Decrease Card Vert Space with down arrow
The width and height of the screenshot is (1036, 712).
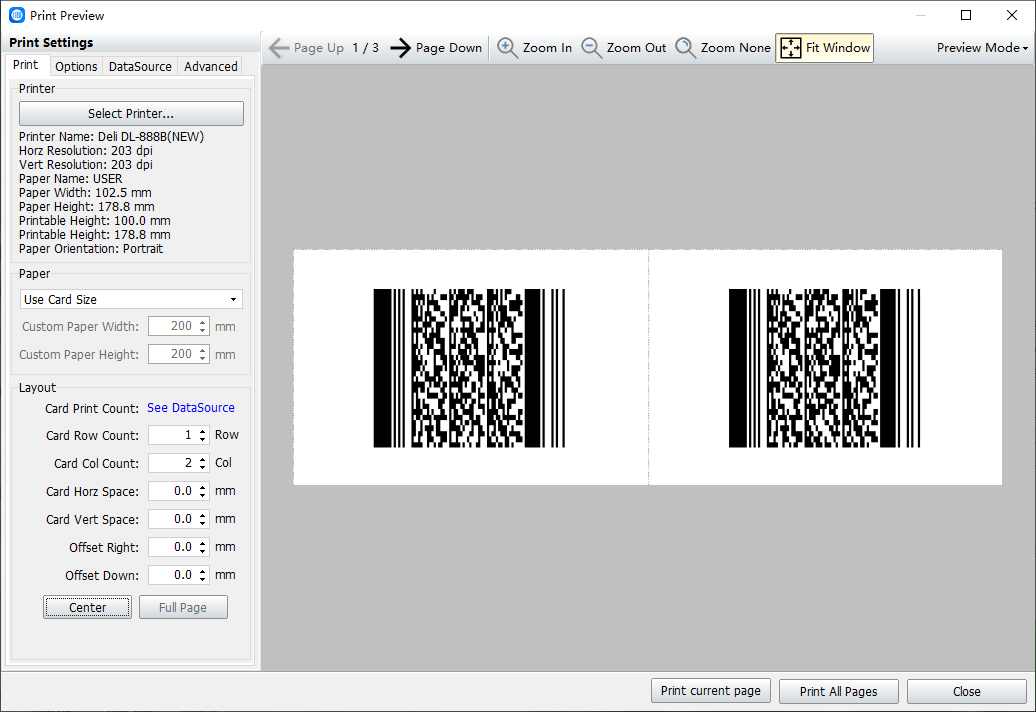click(202, 523)
